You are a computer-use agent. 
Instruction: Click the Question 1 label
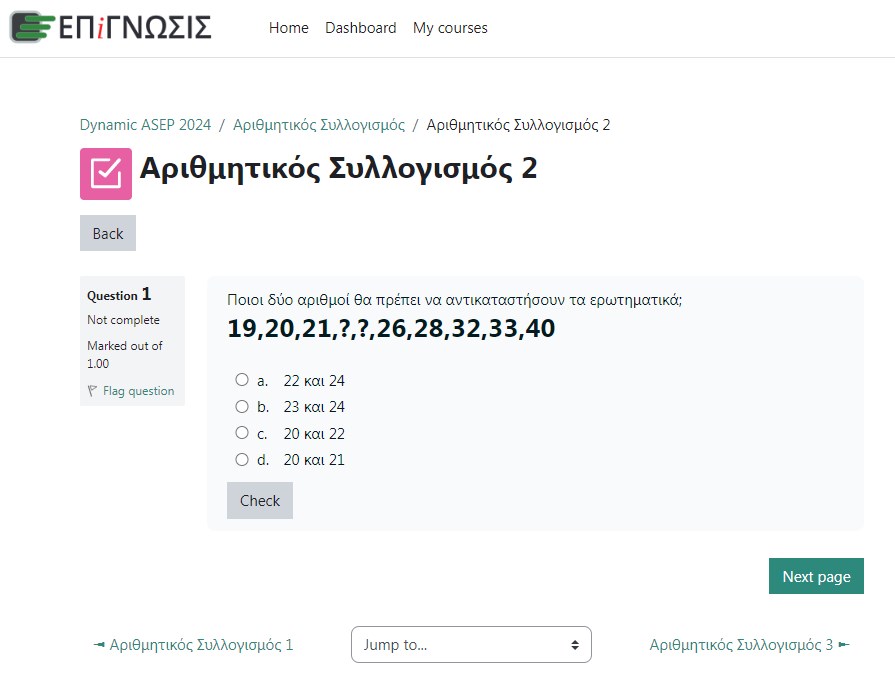point(119,295)
